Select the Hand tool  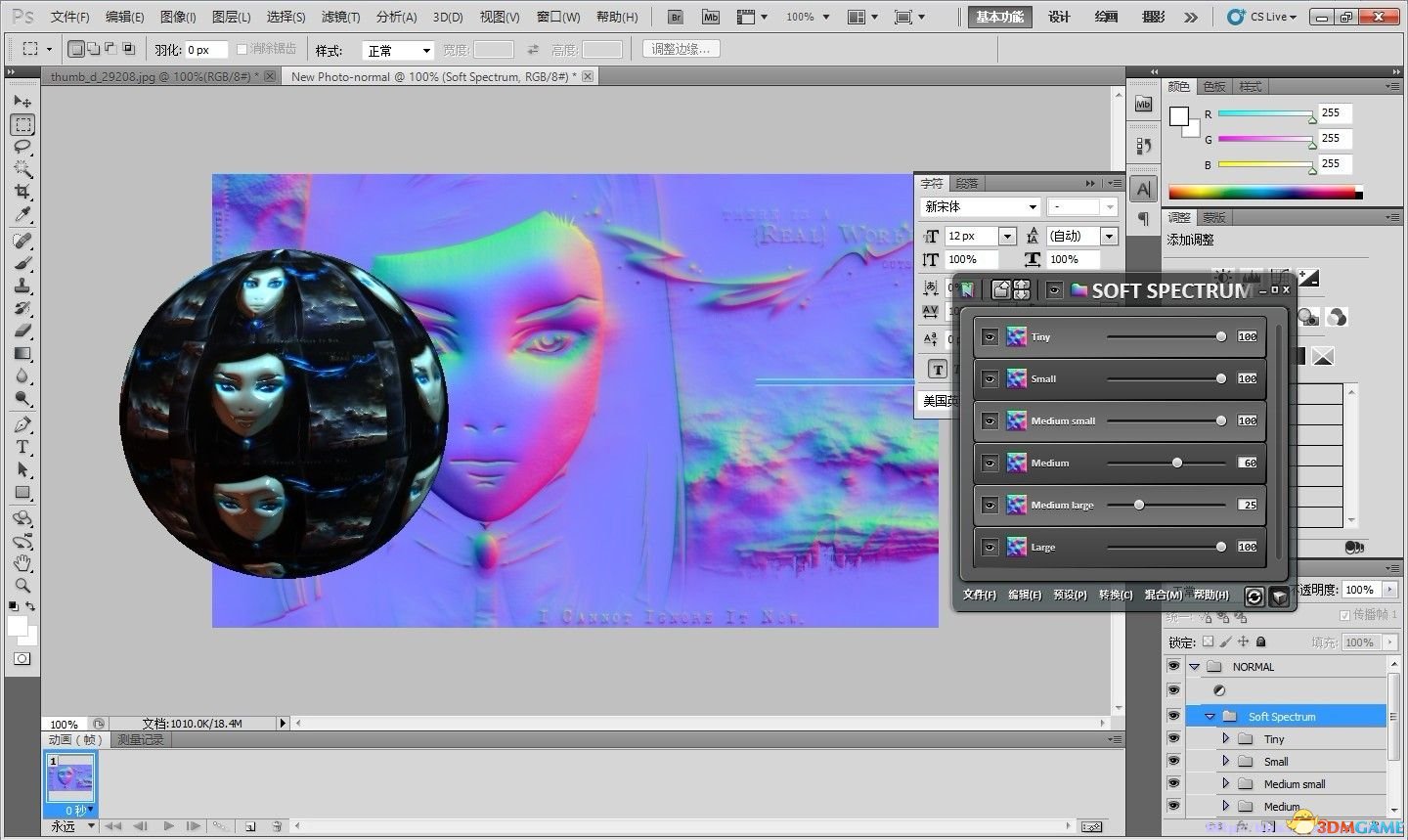(x=22, y=563)
